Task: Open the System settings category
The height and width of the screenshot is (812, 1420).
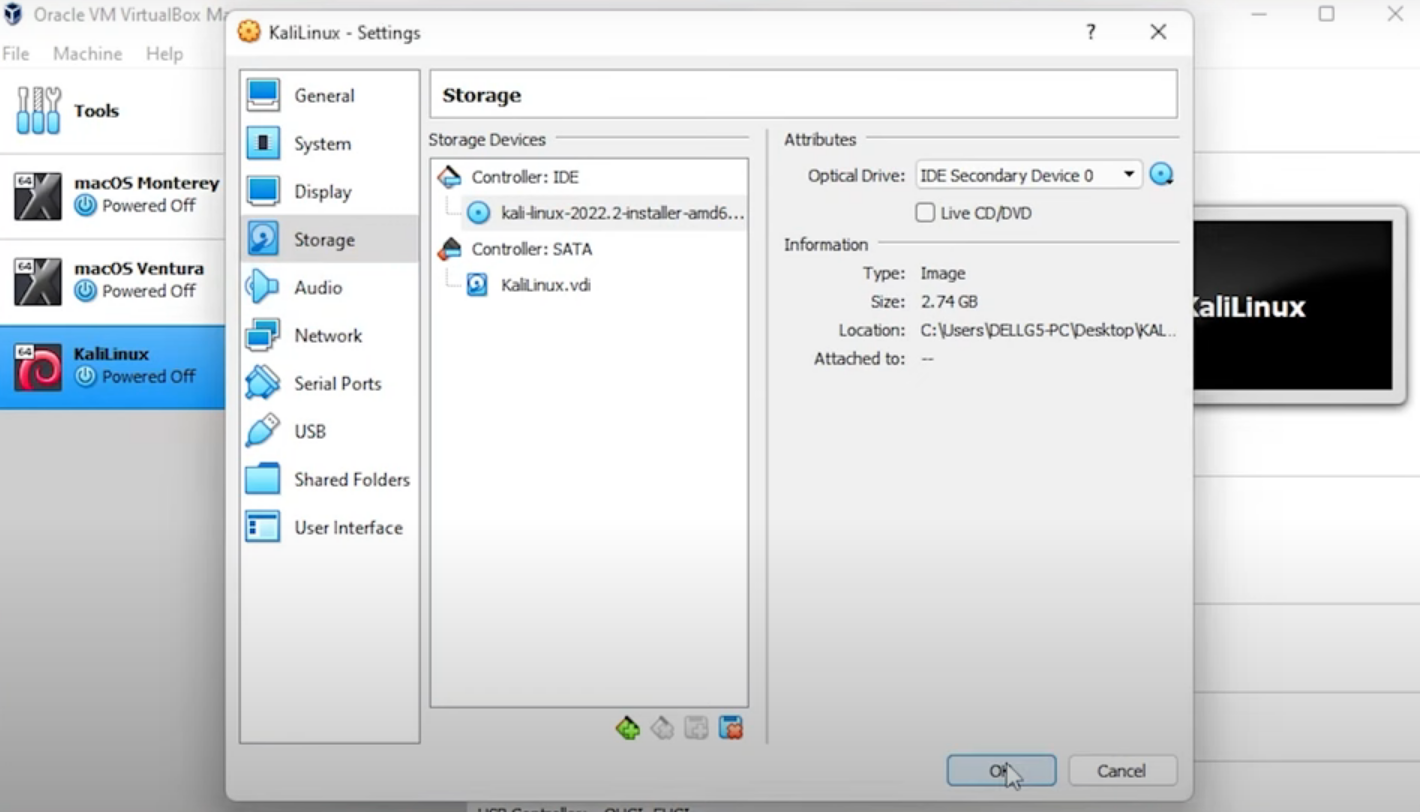Action: (329, 144)
